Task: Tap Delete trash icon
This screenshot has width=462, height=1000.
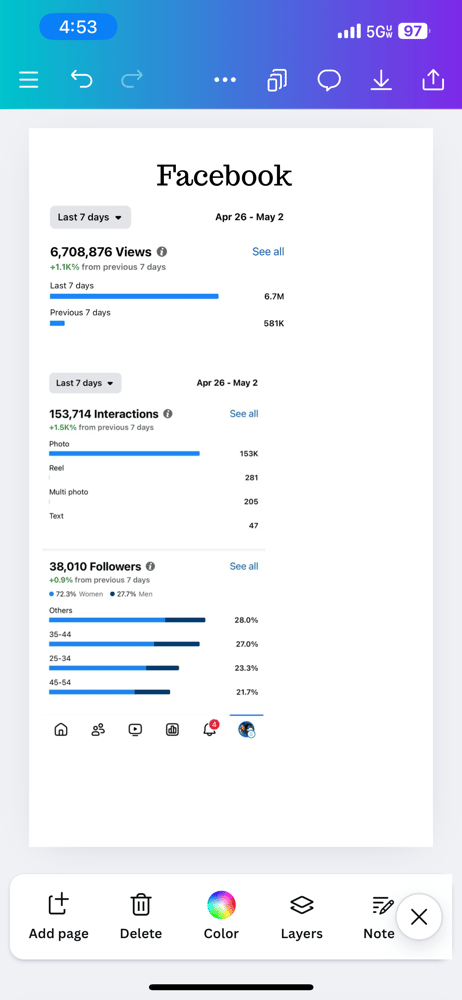Action: click(x=141, y=916)
